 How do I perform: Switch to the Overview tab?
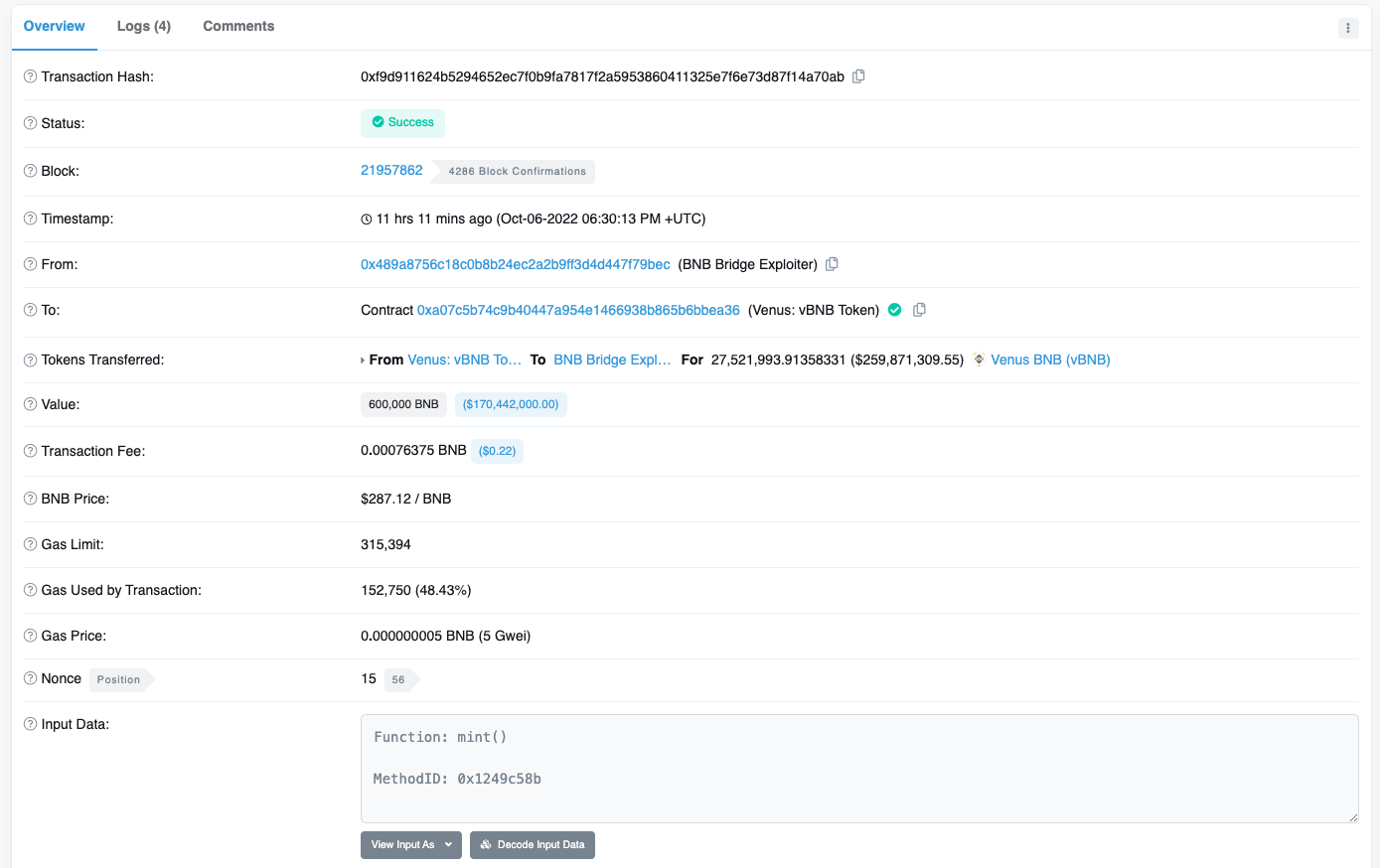point(55,26)
